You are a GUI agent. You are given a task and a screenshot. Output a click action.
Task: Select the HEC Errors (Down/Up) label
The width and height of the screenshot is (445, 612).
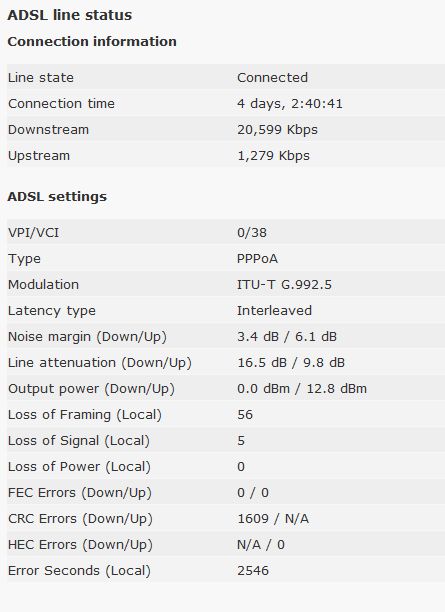(80, 544)
